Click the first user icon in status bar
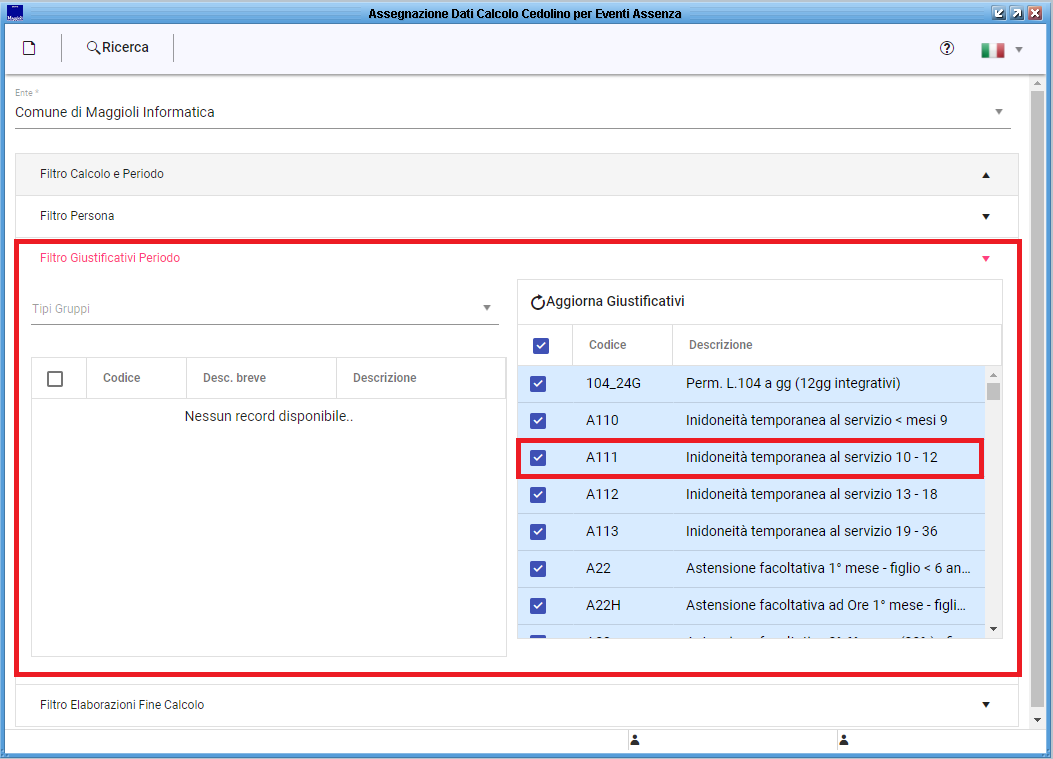 tap(634, 740)
